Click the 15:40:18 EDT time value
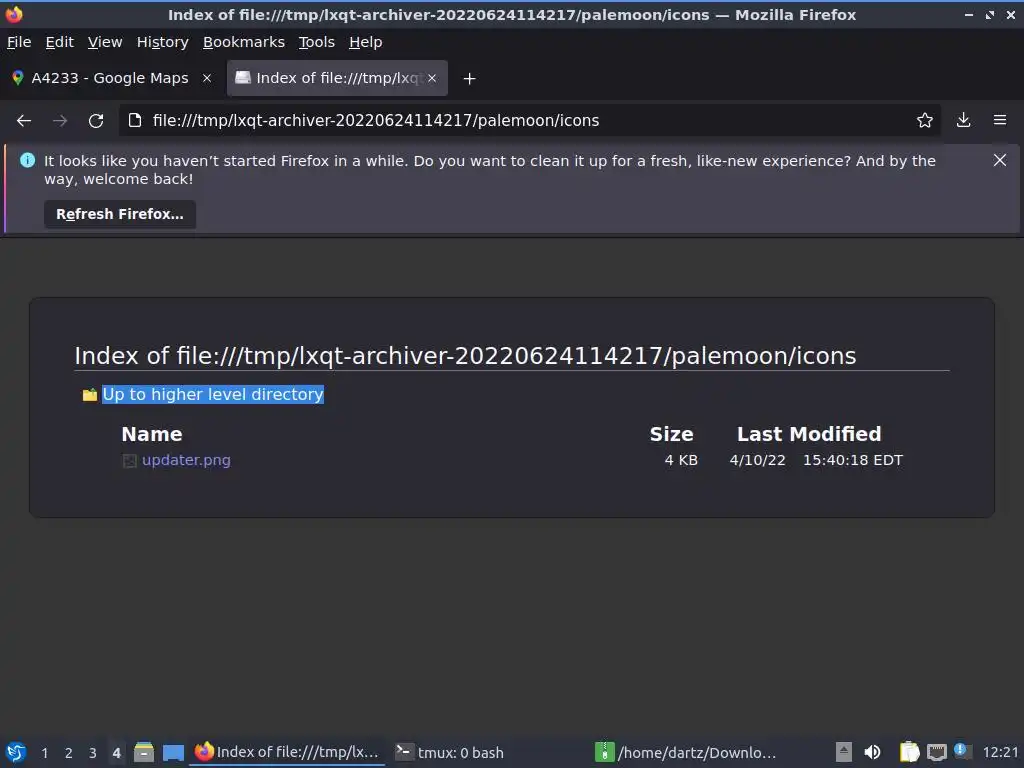The image size is (1024, 768). (853, 460)
